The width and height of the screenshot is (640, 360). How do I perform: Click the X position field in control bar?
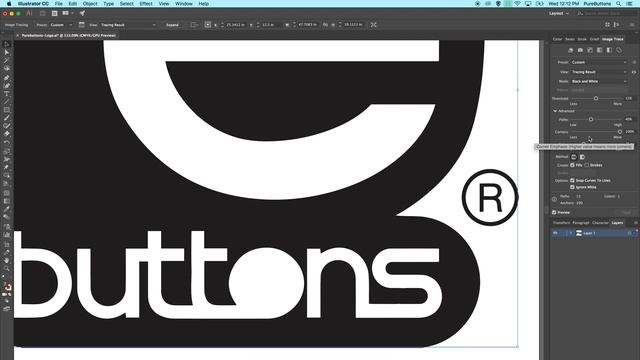236,25
